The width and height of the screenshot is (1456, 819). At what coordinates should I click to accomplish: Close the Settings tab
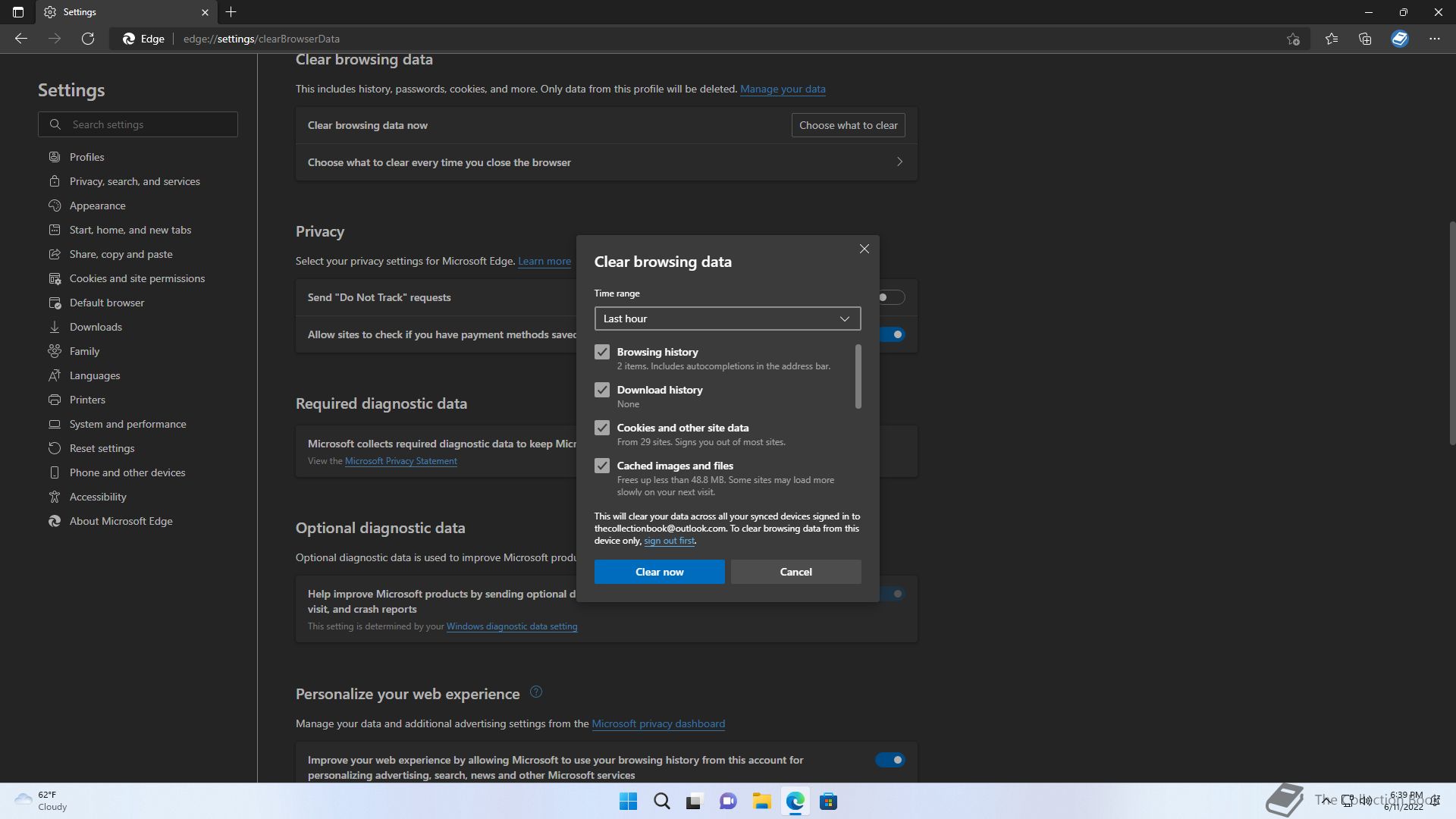(x=205, y=12)
